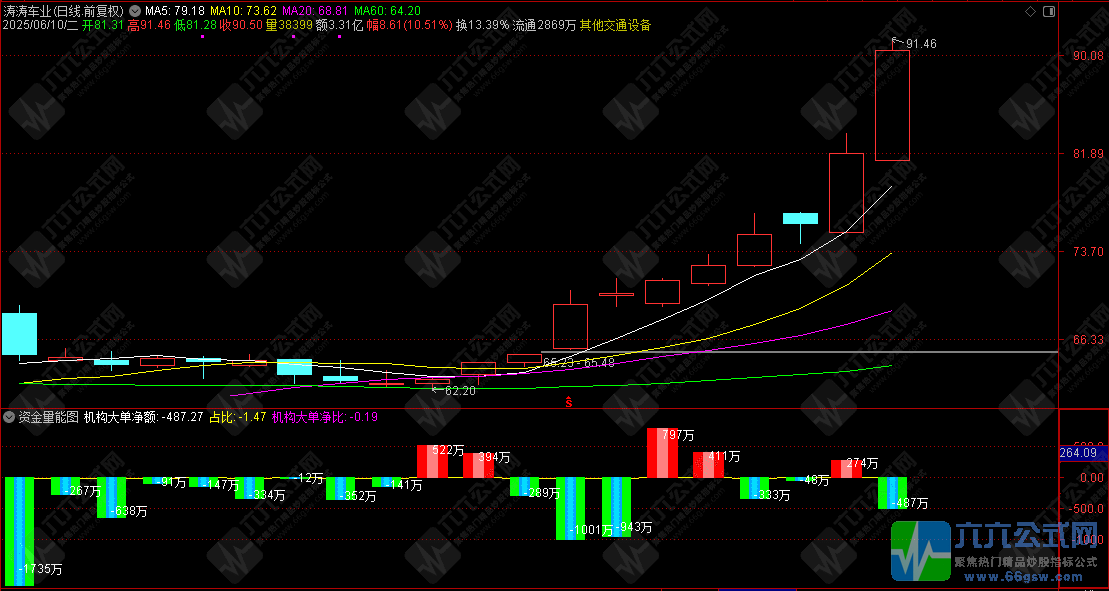This screenshot has width=1109, height=591.
Task: Click the 91.46 high price marker
Action: click(x=920, y=44)
